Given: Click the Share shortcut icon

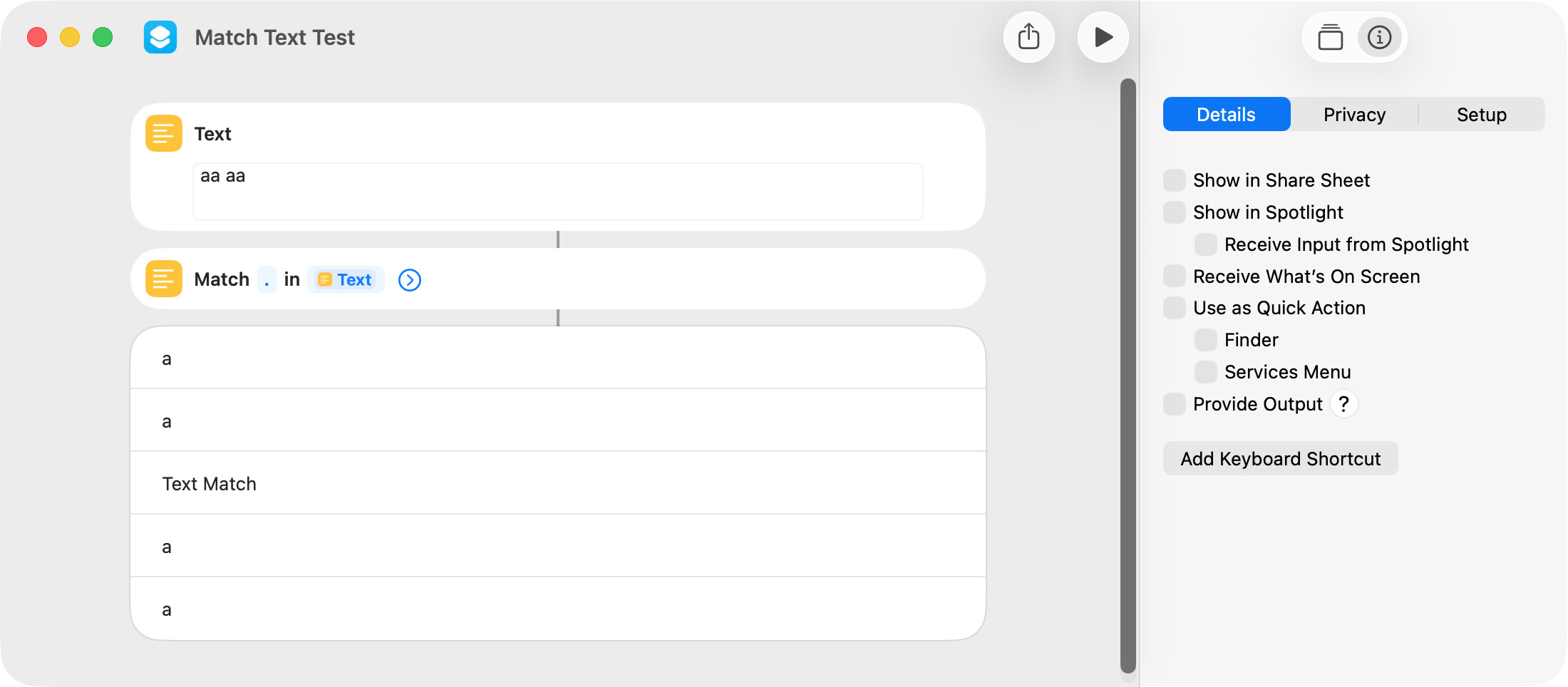Looking at the screenshot, I should (1028, 37).
